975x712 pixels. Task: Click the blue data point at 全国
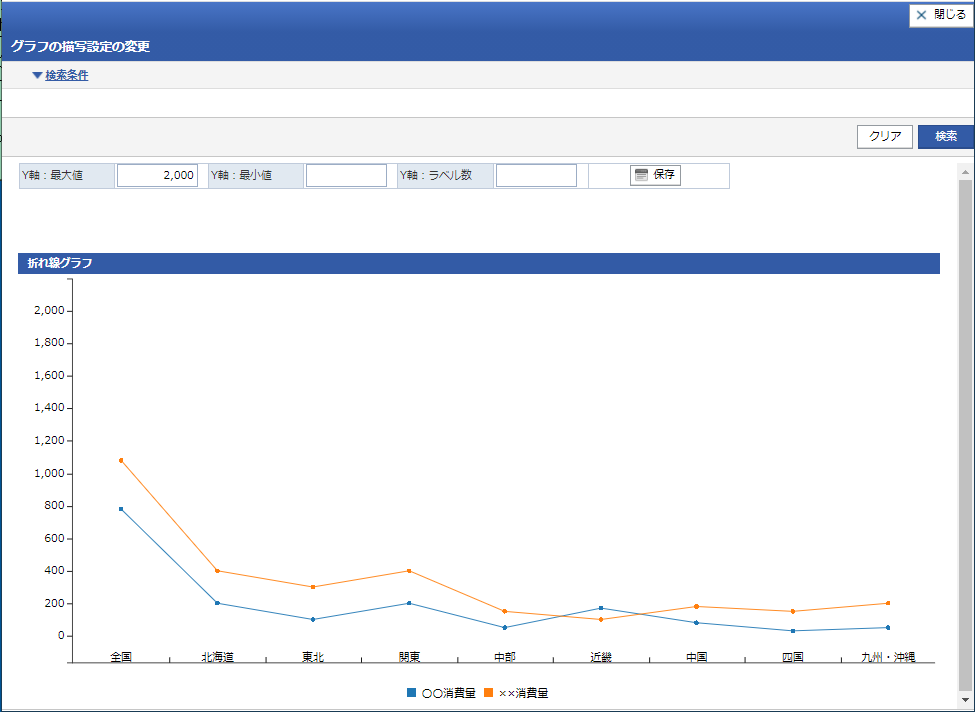coord(121,509)
